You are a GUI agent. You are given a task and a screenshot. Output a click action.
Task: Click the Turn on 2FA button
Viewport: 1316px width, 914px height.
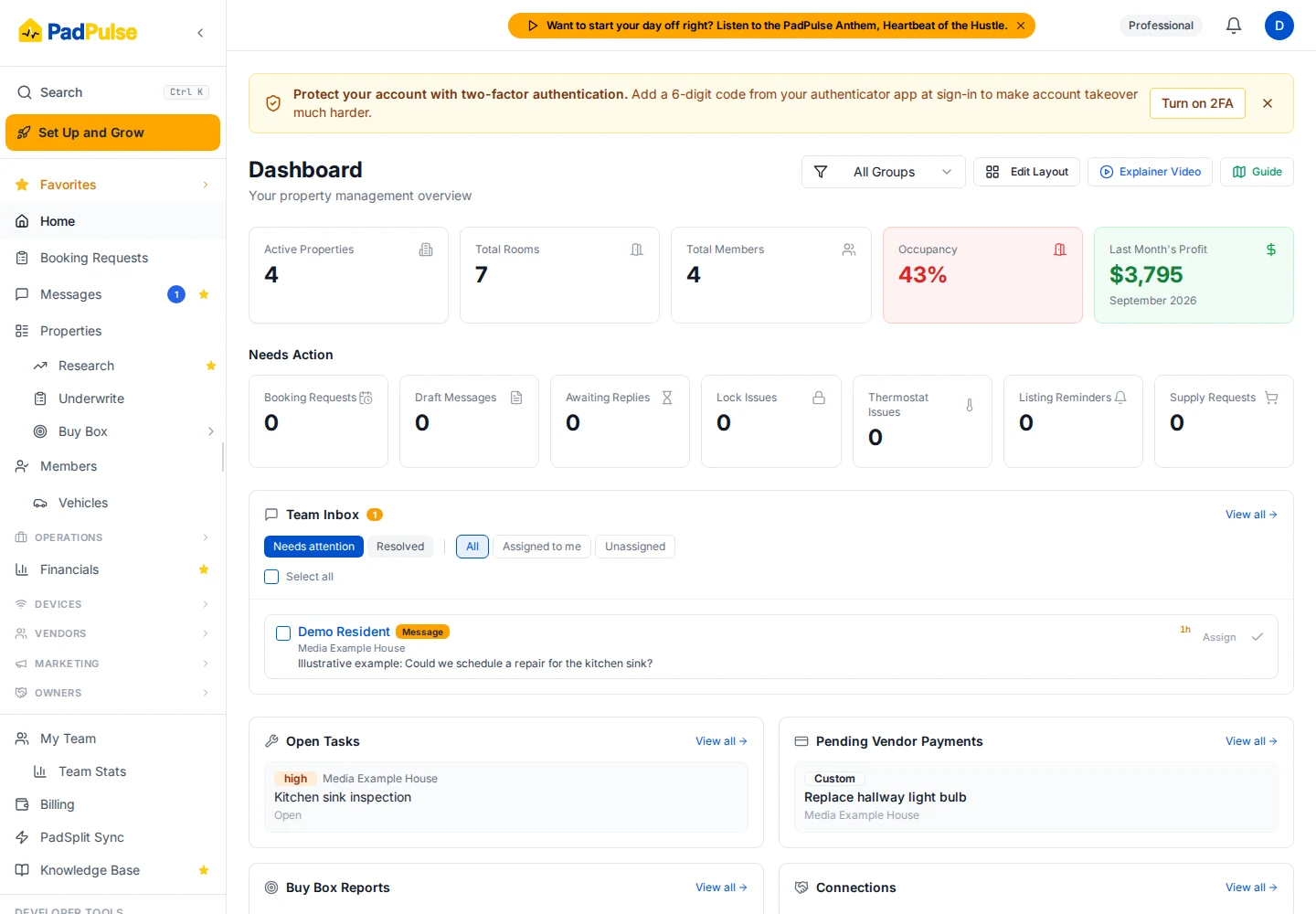pyautogui.click(x=1197, y=103)
